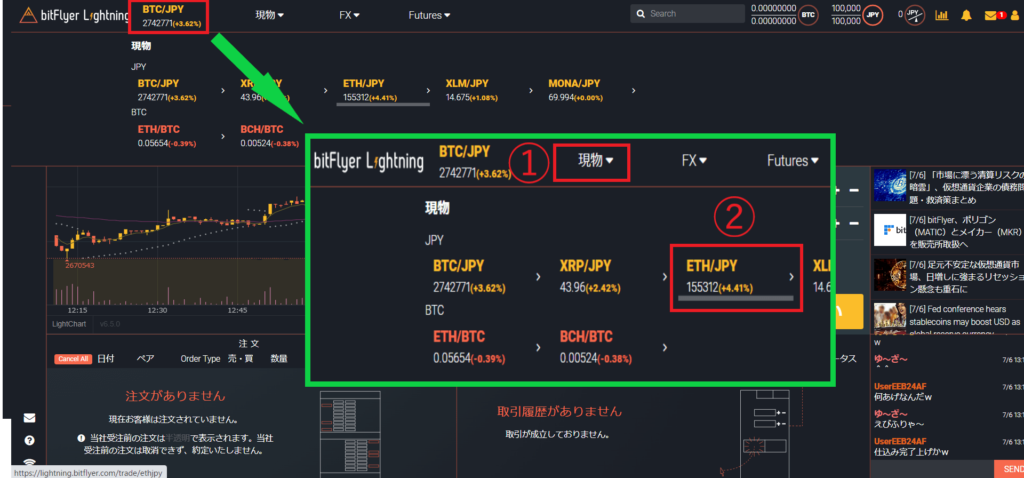
Task: Click the 現在お客様は注文されていません。 text
Action: pyautogui.click(x=173, y=420)
